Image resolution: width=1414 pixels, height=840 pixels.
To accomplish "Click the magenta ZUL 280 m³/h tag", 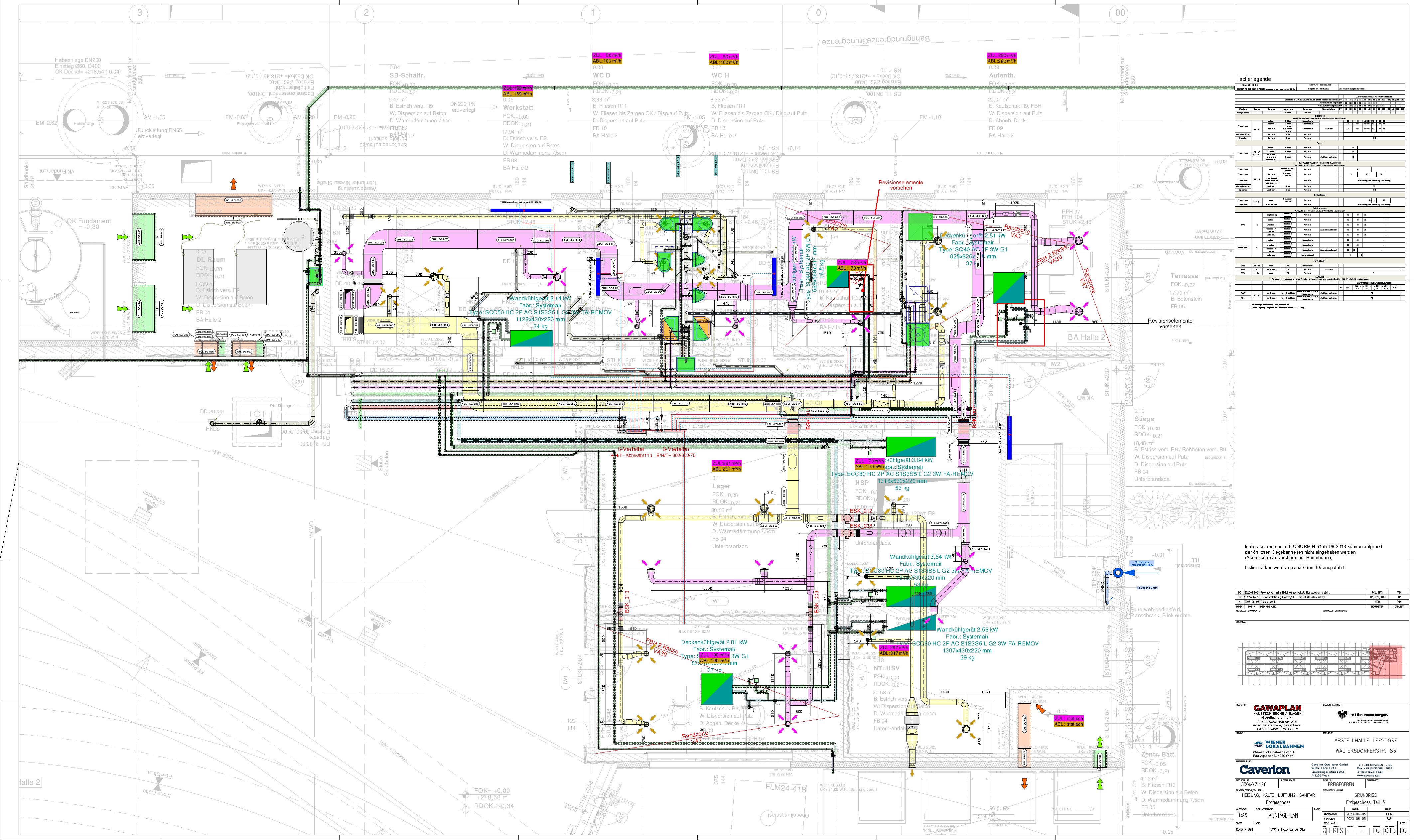I will pos(1003,56).
